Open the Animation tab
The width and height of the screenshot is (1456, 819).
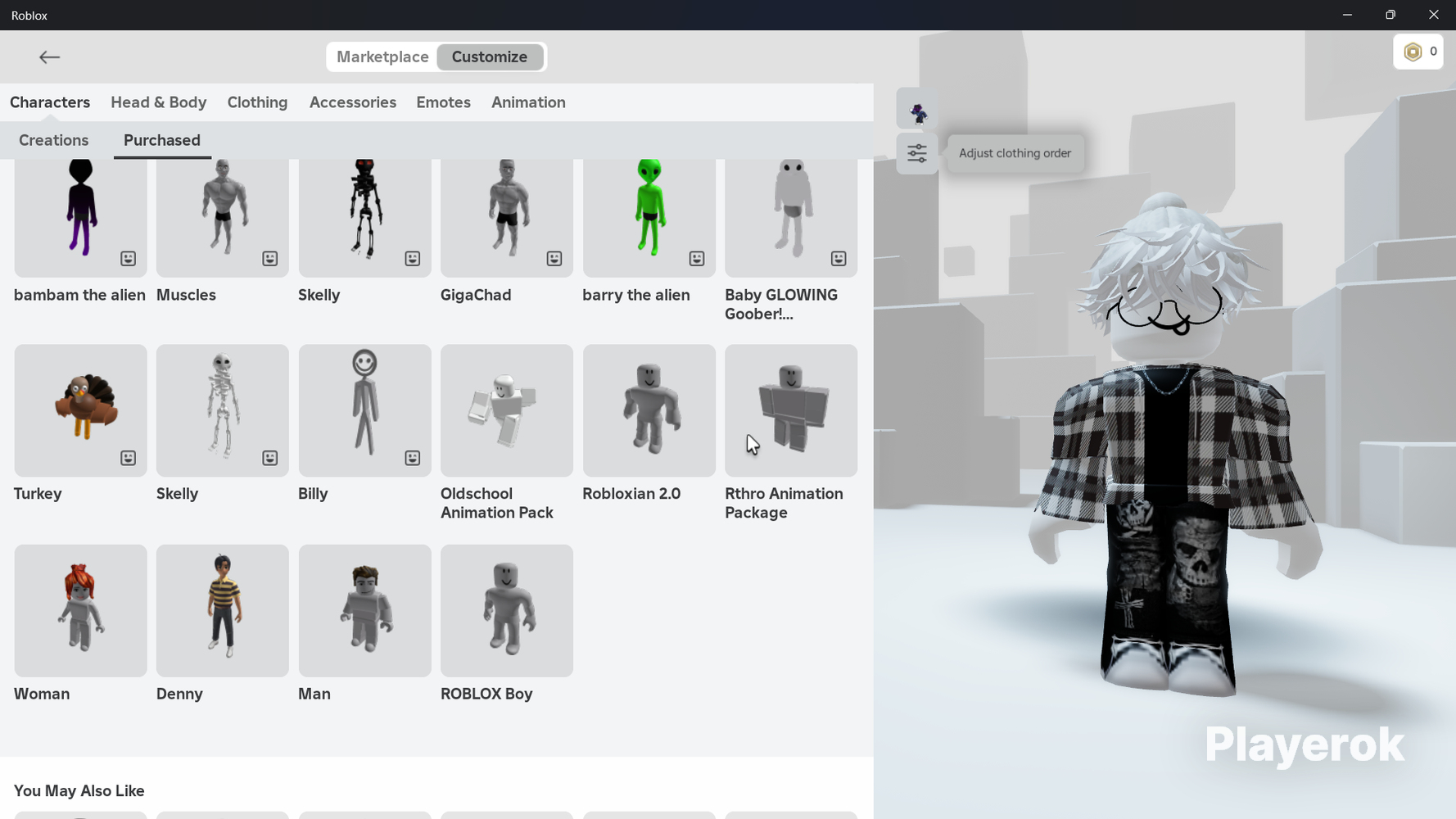click(x=528, y=102)
